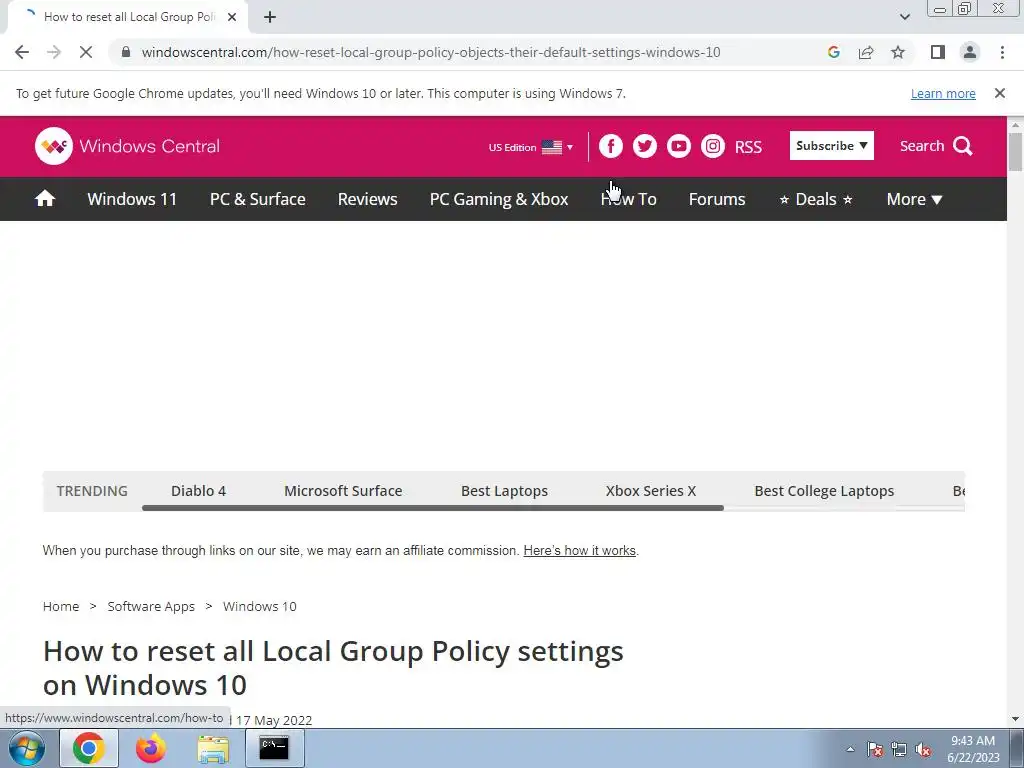The width and height of the screenshot is (1024, 768).
Task: Click the browser forward arrow
Action: click(x=54, y=52)
